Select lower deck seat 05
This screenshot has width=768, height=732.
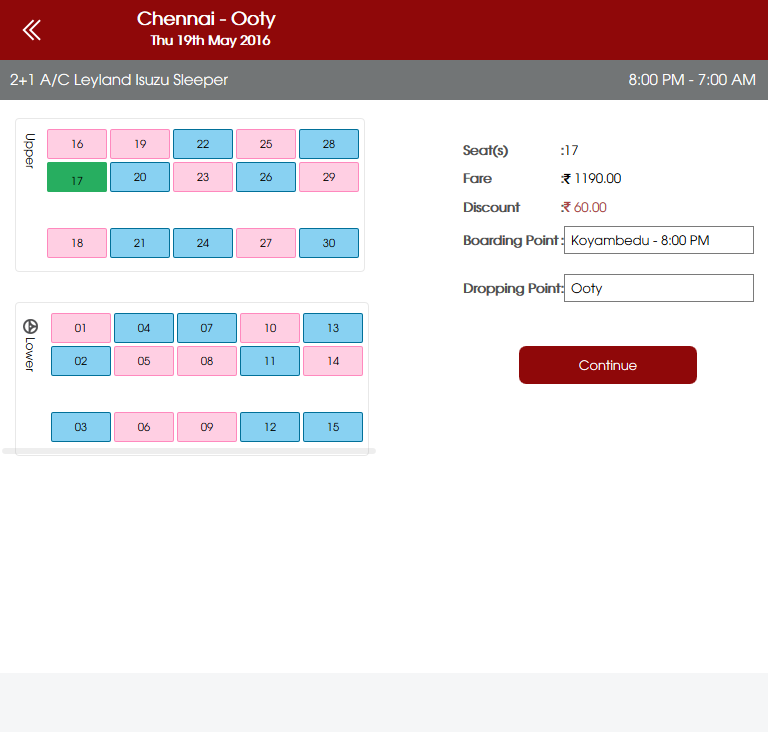(144, 361)
